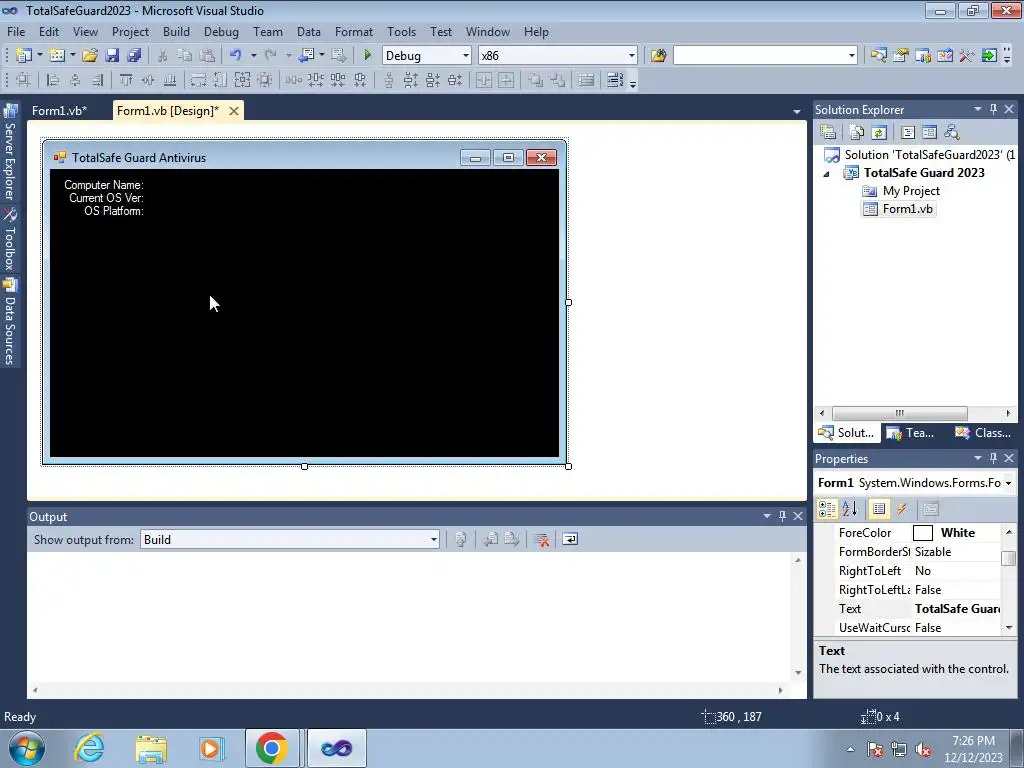Open Solution Explorer window options dropdown arrow
Screen dimensions: 1024x768
(978, 110)
